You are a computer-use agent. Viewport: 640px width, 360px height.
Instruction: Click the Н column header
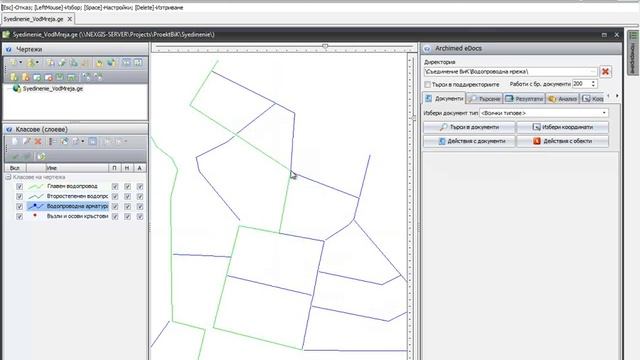(127, 168)
